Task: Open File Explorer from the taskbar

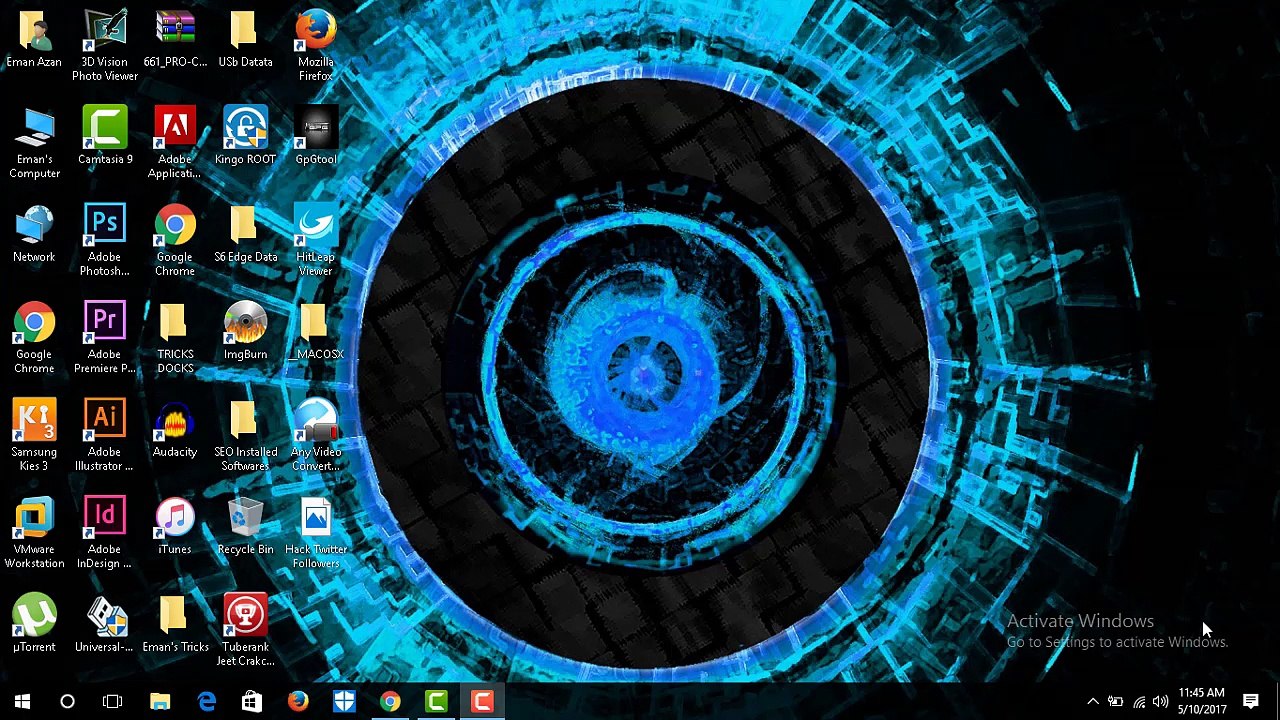Action: 160,701
